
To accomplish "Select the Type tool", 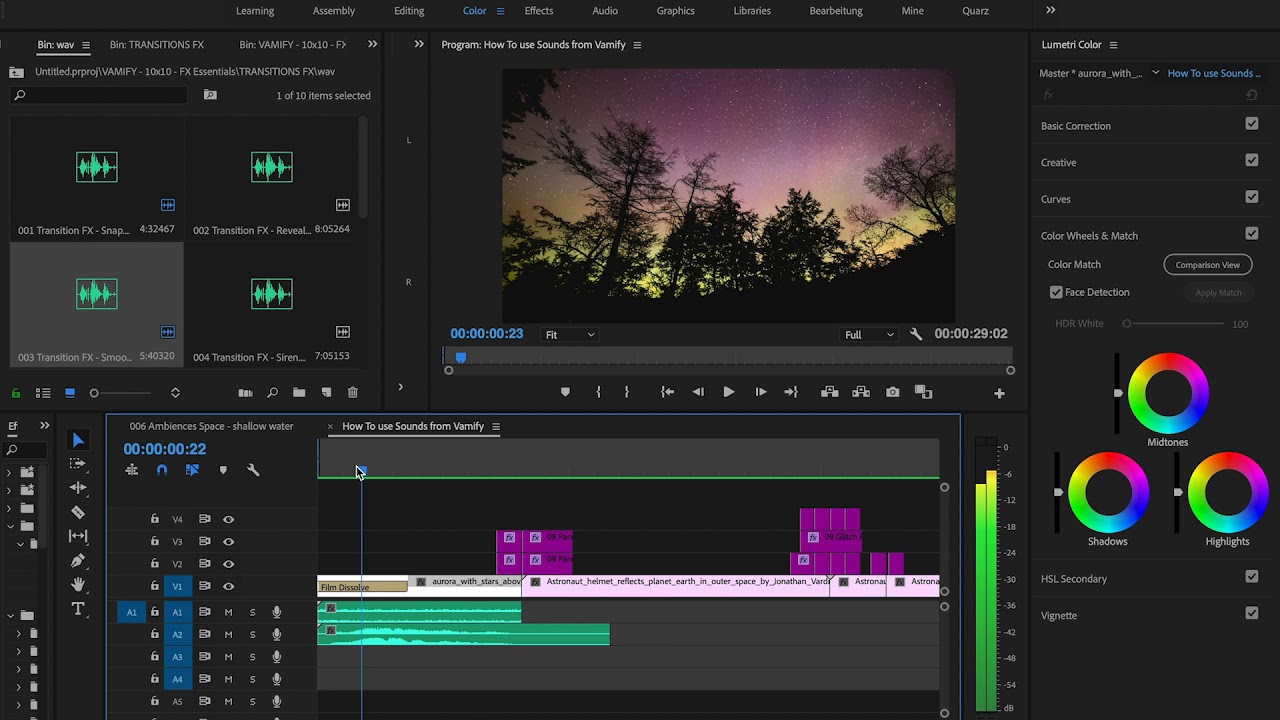I will tap(78, 609).
